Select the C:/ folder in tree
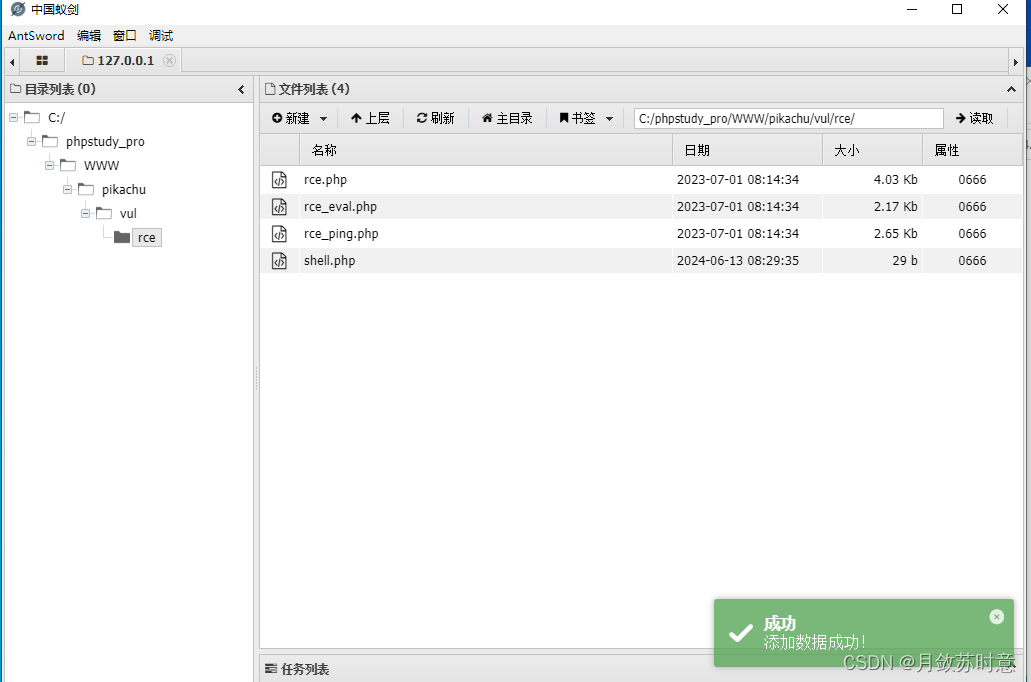The image size is (1031, 682). tap(57, 118)
